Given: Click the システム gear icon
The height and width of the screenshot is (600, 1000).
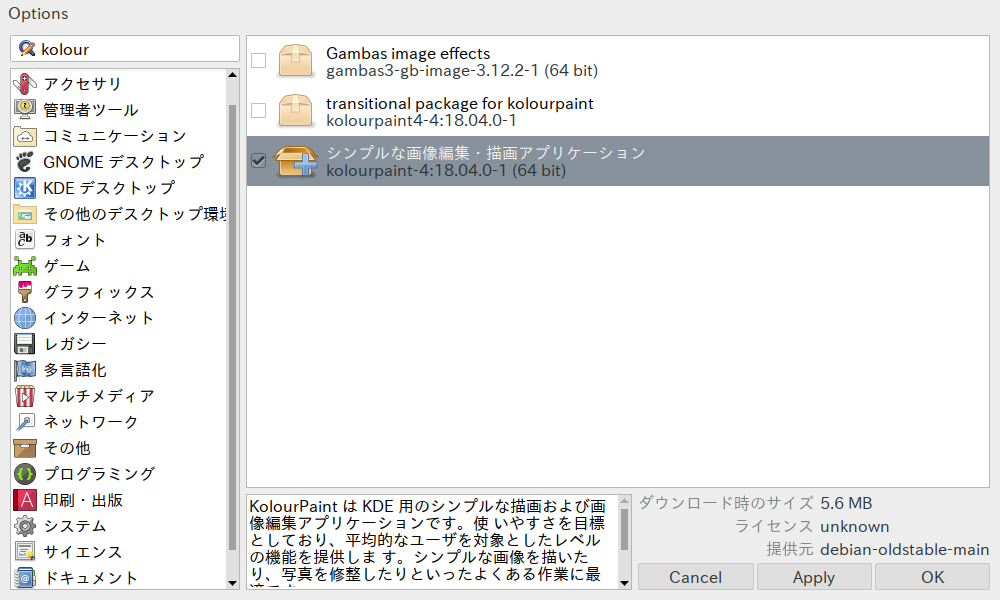Looking at the screenshot, I should click(x=25, y=526).
